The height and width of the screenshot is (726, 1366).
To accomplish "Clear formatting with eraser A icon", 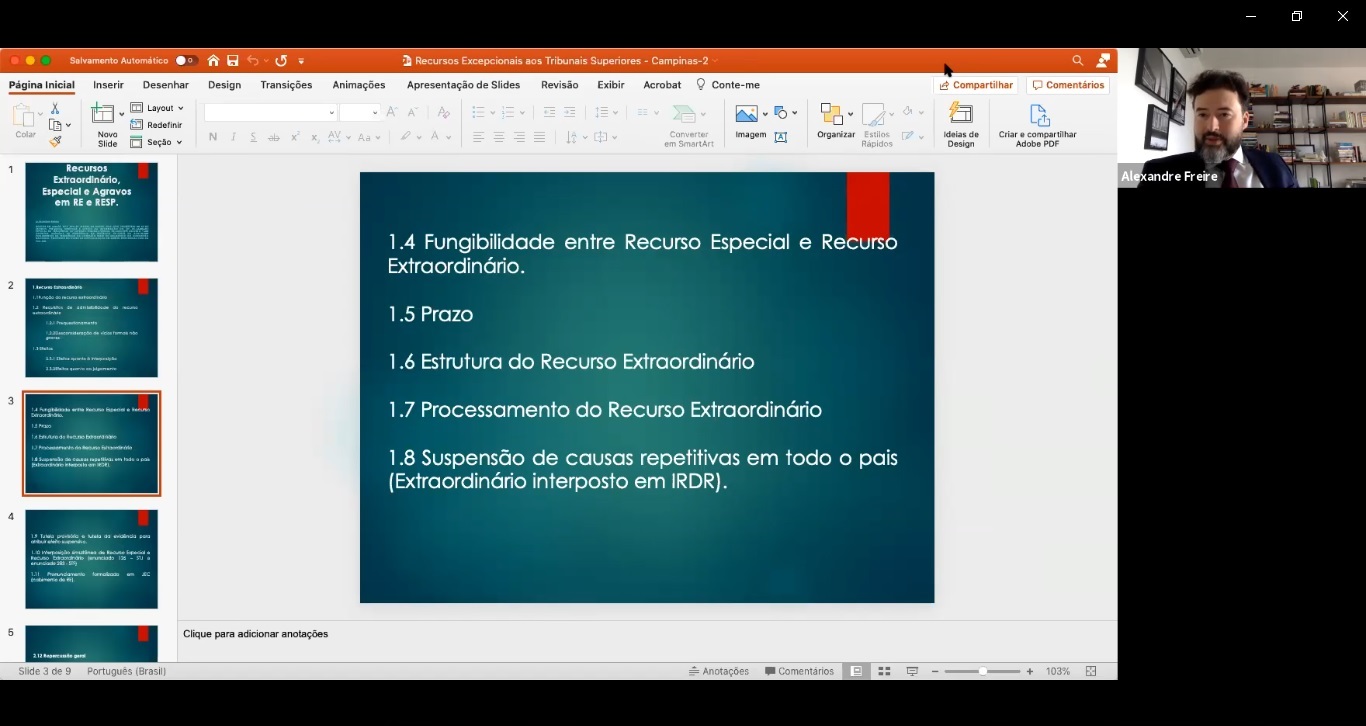I will [443, 112].
